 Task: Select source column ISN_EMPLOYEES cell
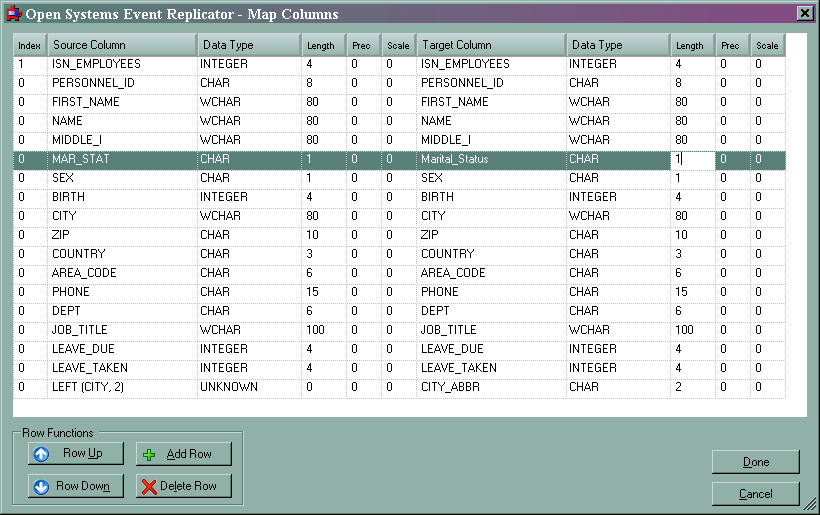coord(122,64)
